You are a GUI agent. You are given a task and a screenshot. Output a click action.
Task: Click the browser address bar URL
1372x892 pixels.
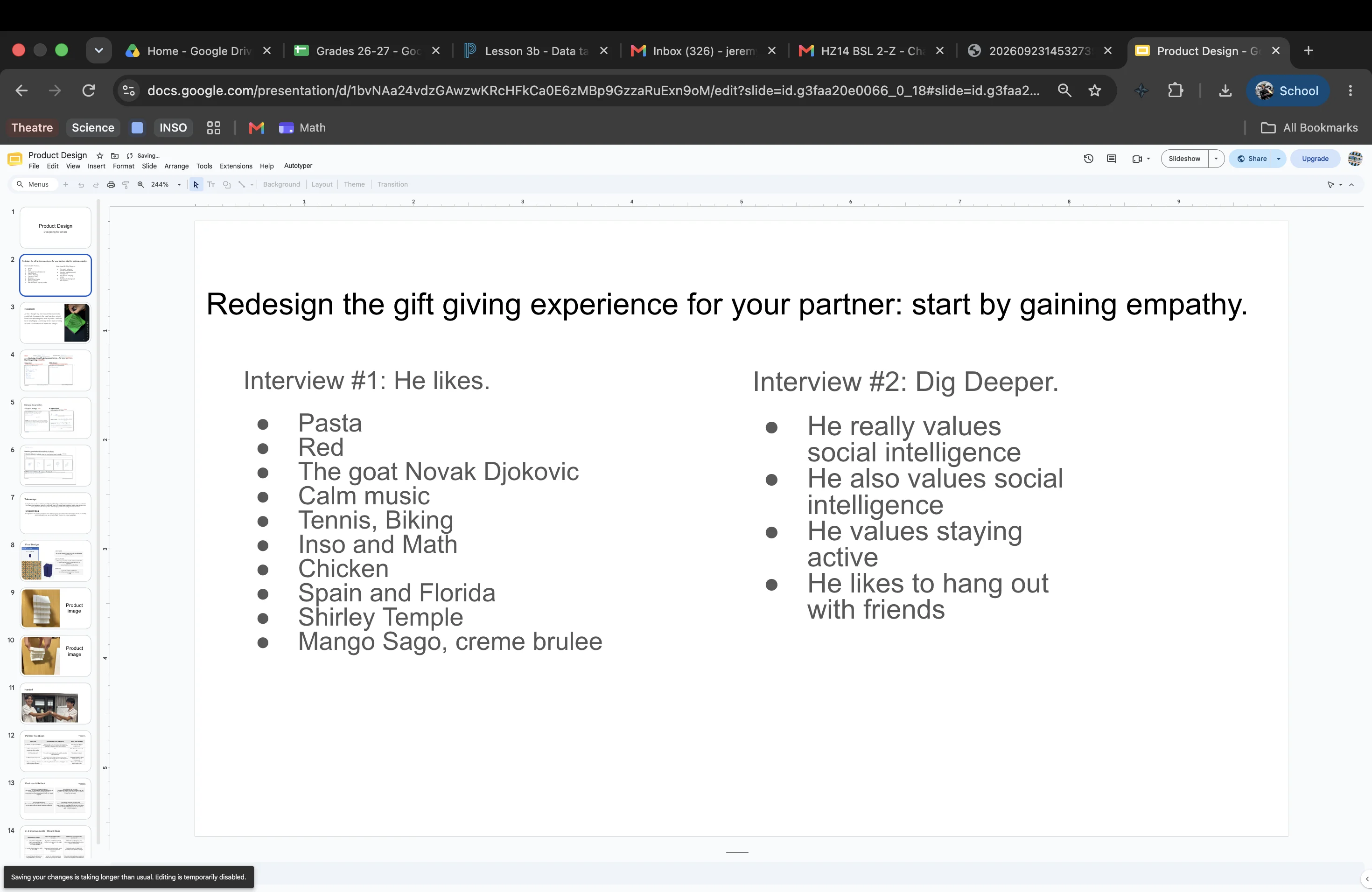click(x=594, y=91)
